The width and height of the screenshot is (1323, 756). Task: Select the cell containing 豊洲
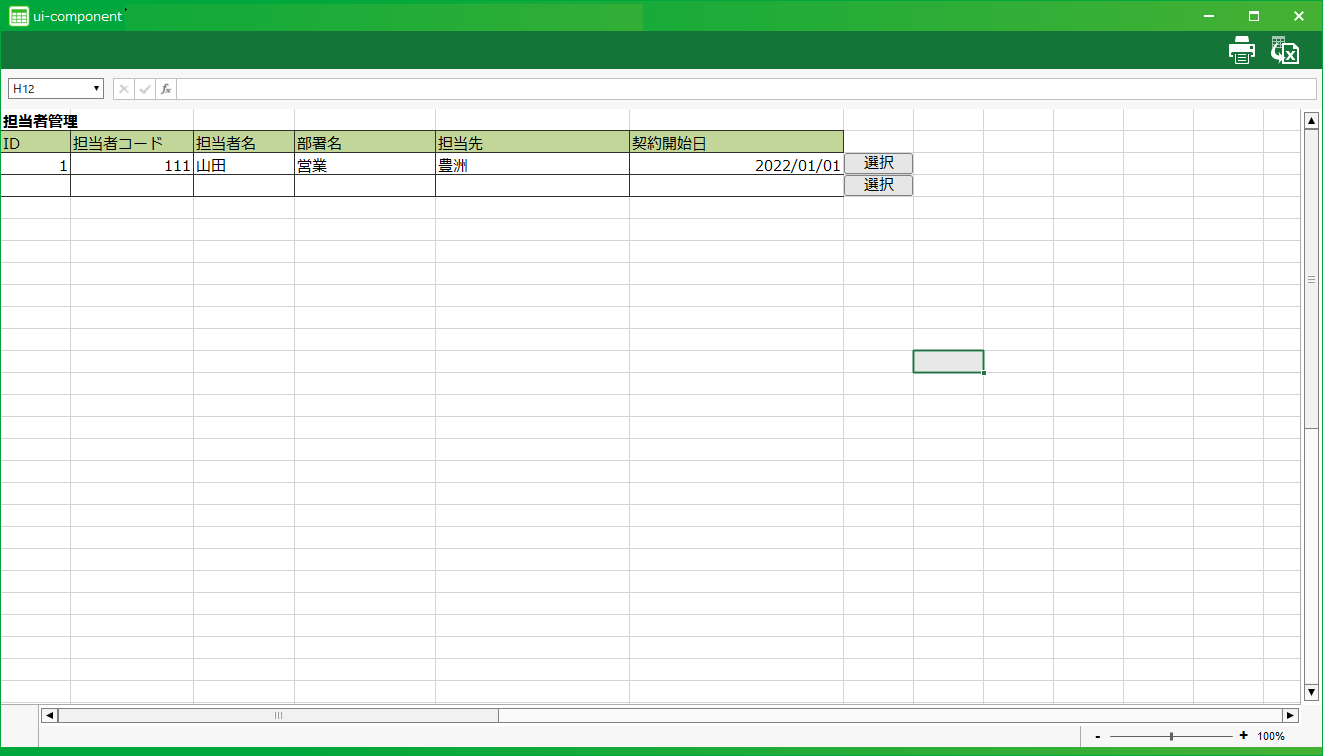click(532, 165)
